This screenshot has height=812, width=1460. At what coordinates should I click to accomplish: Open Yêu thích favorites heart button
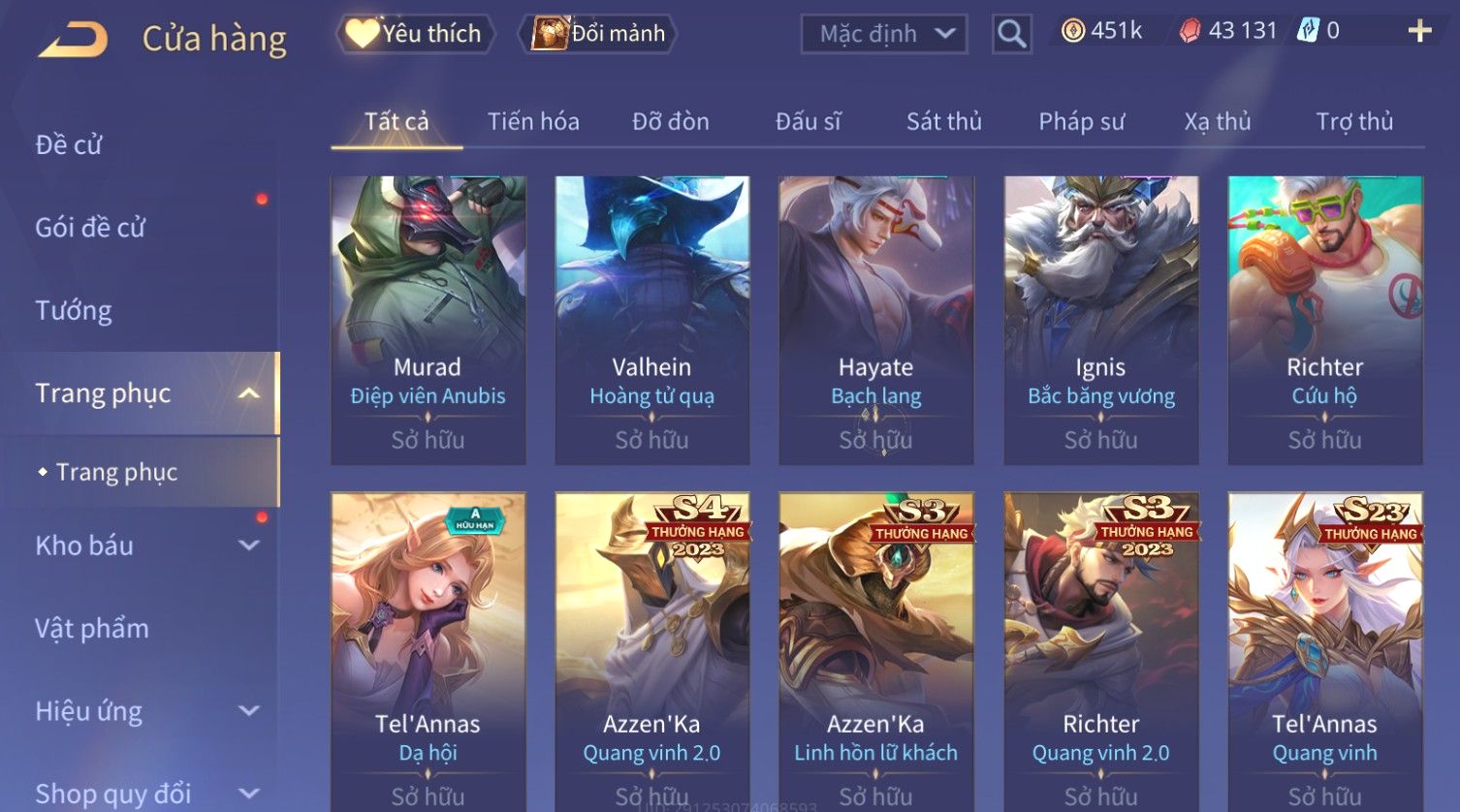(x=415, y=34)
